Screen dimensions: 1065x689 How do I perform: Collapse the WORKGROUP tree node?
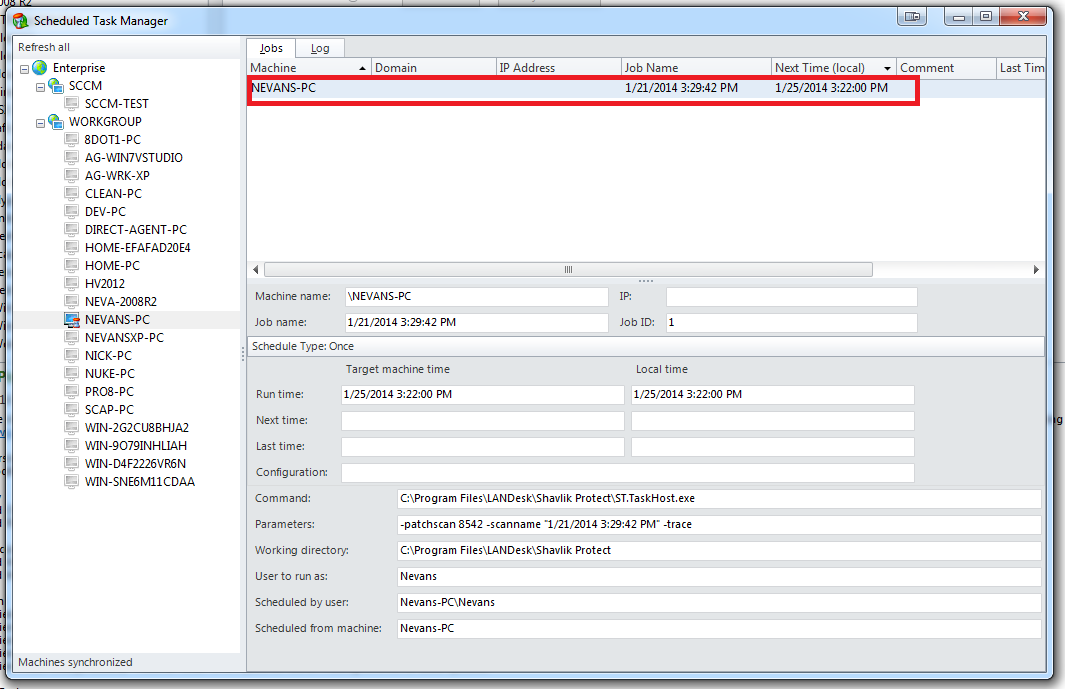[40, 121]
